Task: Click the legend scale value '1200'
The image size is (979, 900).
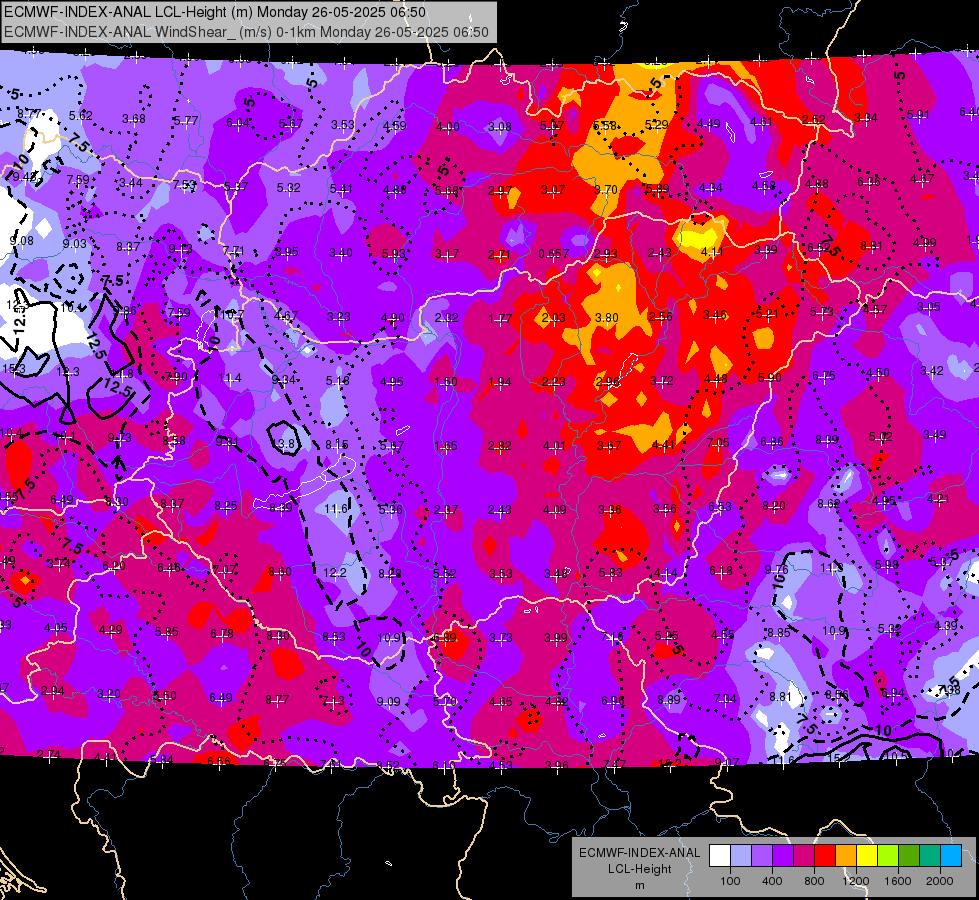Action: tap(856, 881)
